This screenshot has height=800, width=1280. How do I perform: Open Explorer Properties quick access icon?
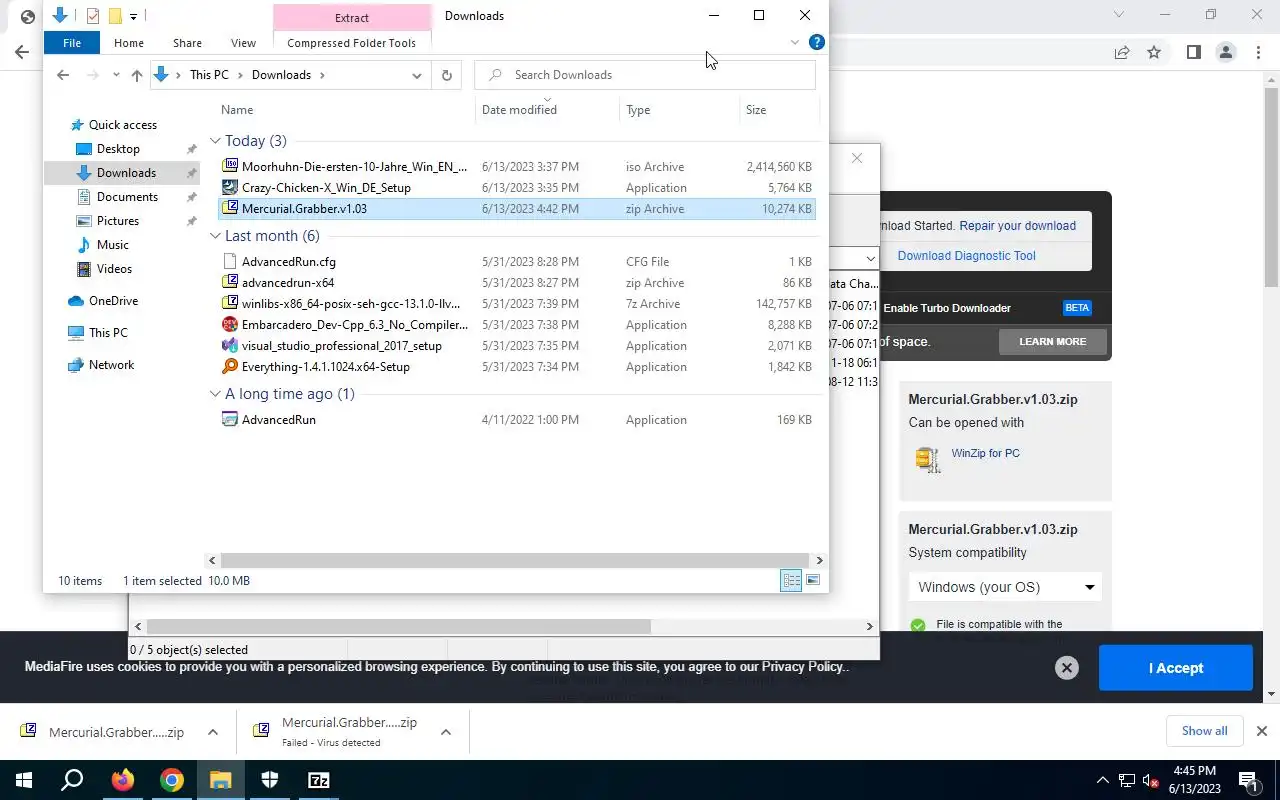(x=93, y=15)
